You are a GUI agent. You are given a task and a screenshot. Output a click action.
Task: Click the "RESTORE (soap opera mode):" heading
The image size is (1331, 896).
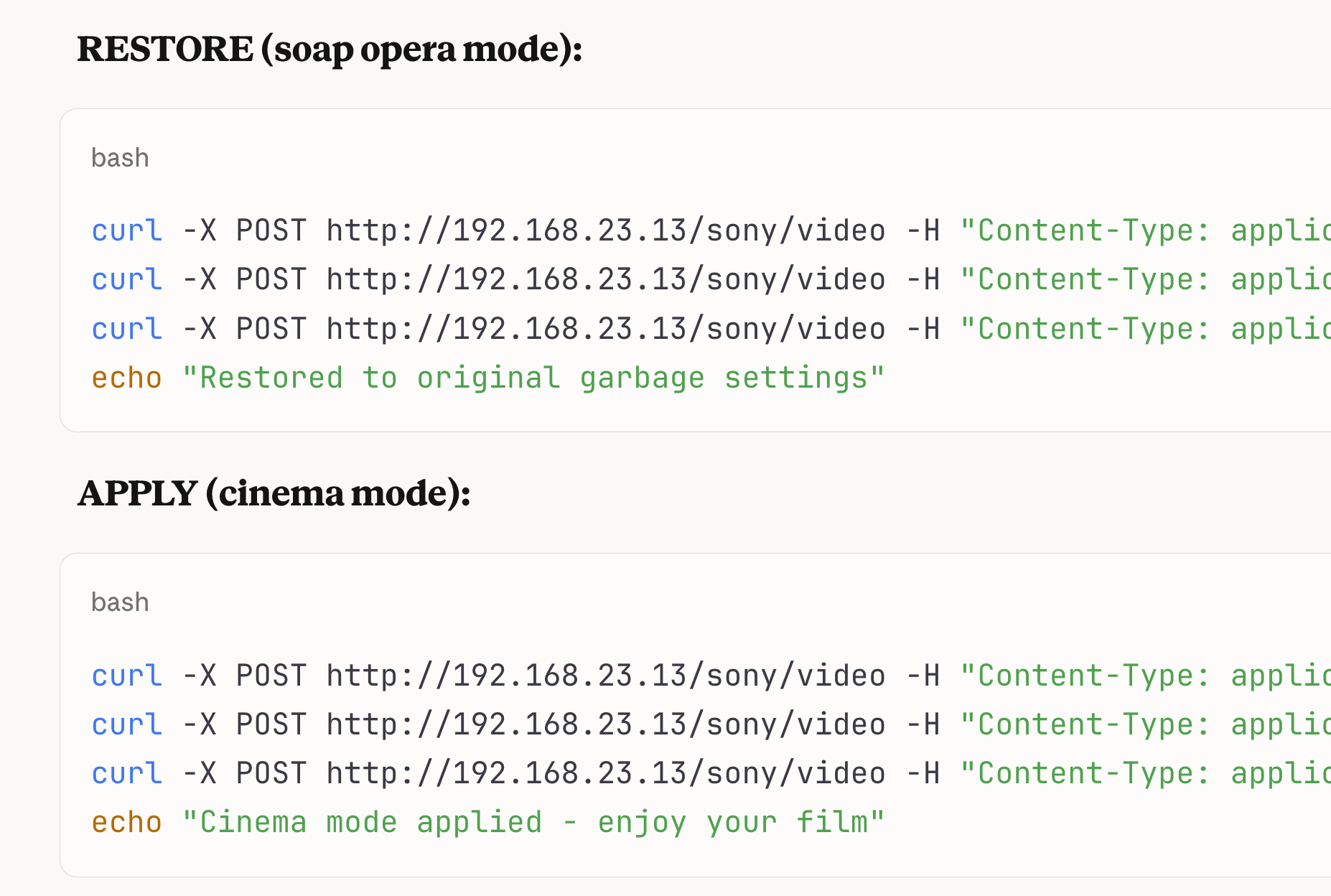(330, 50)
